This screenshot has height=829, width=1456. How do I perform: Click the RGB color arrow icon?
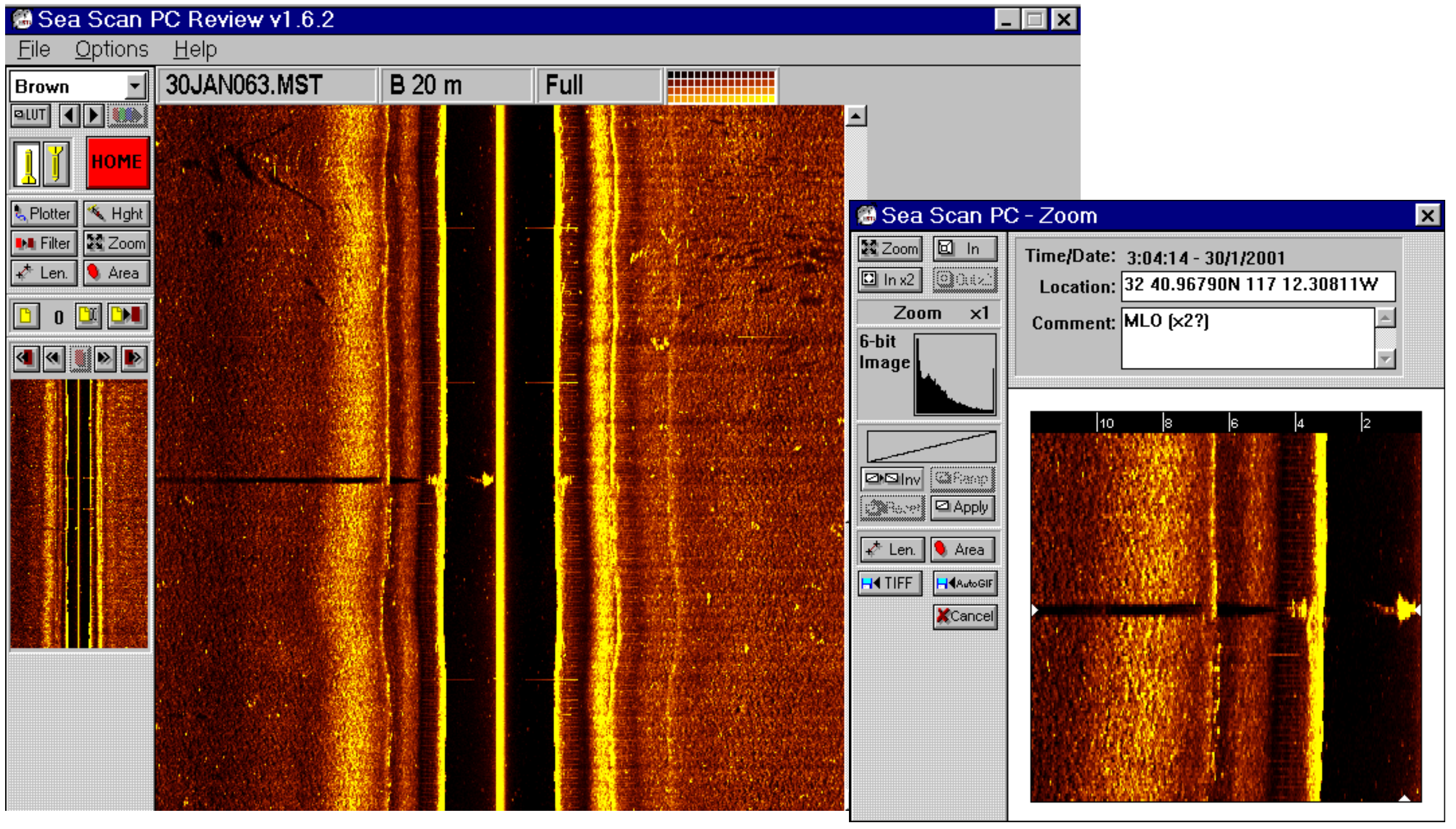point(128,116)
